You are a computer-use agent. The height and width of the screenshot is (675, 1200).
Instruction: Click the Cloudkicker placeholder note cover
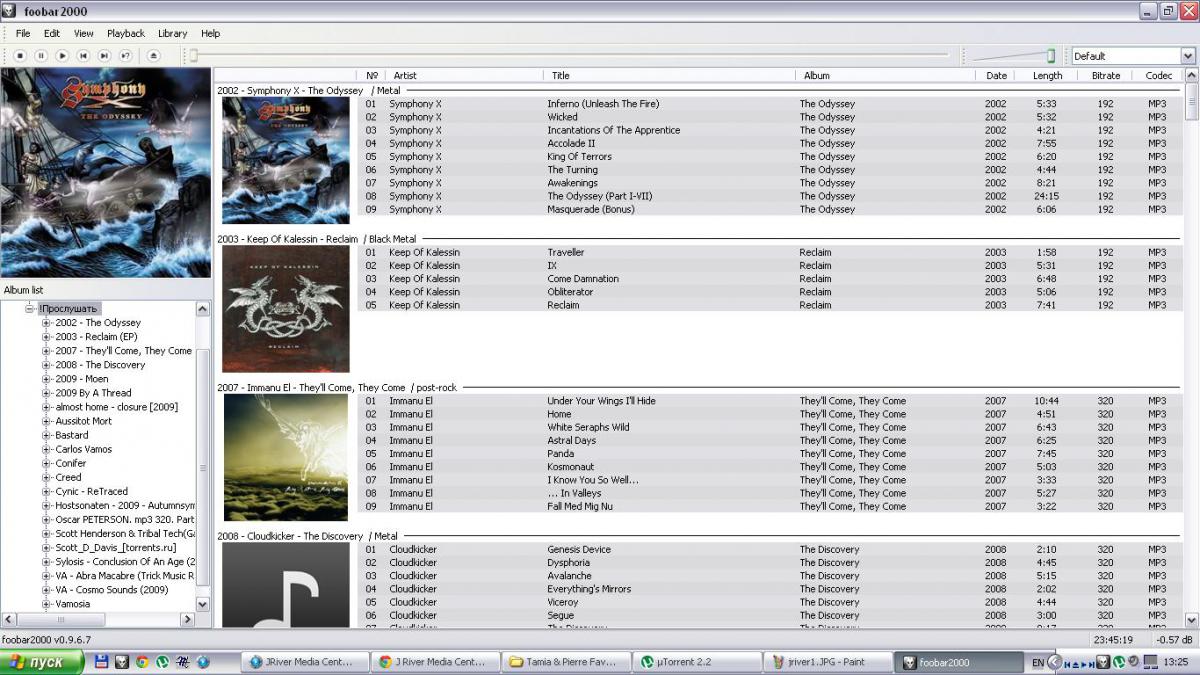[286, 585]
